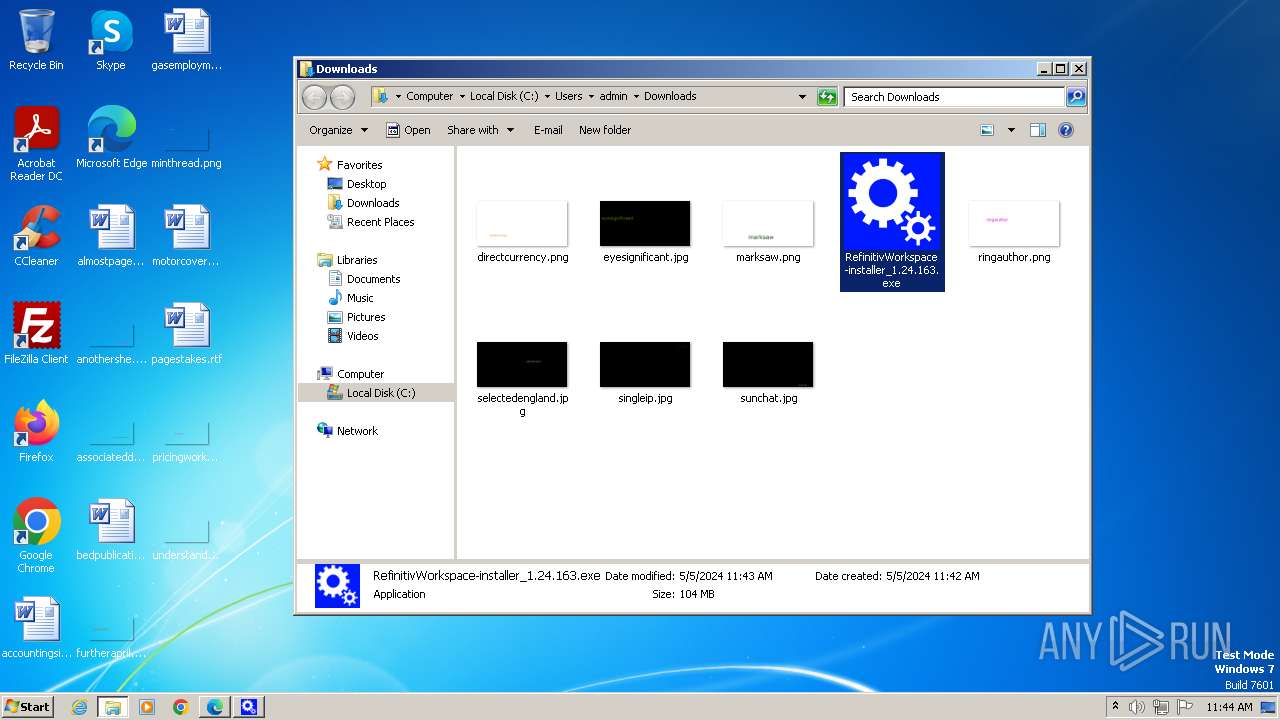The width and height of the screenshot is (1280, 720).
Task: Click the clock in the system tray
Action: tap(1229, 707)
